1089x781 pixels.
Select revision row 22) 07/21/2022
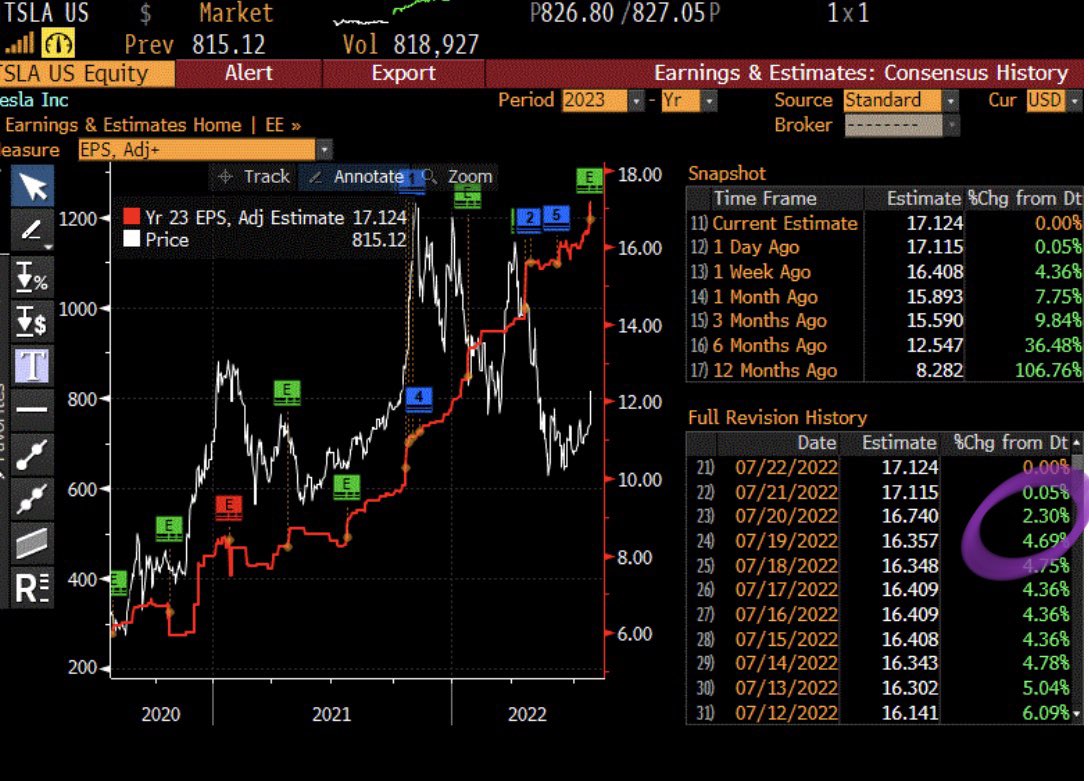(881, 492)
